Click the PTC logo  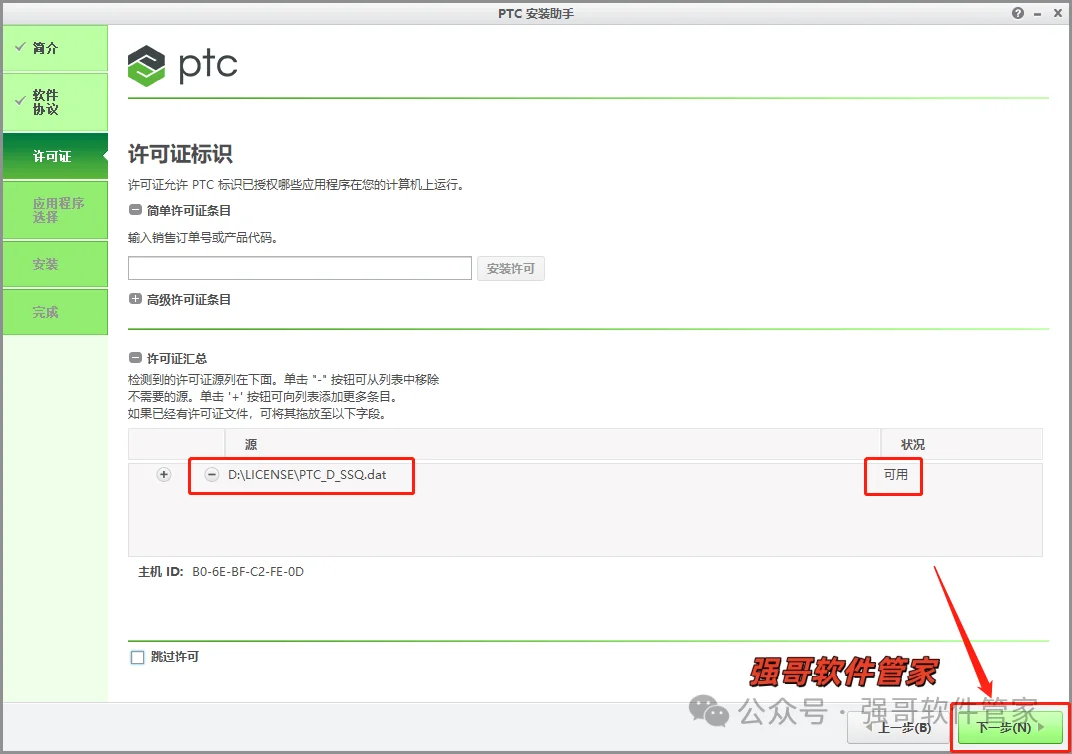point(183,66)
